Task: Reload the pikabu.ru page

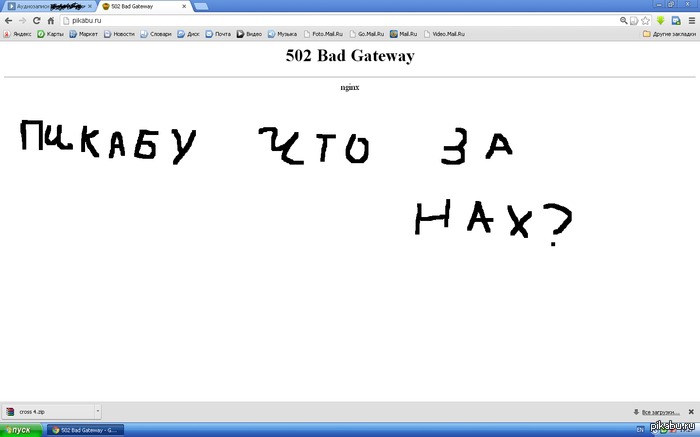Action: (36, 20)
